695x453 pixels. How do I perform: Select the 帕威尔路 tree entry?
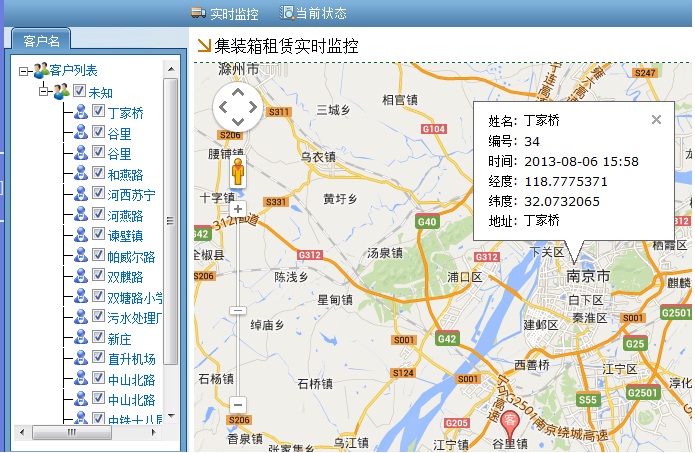(x=131, y=257)
